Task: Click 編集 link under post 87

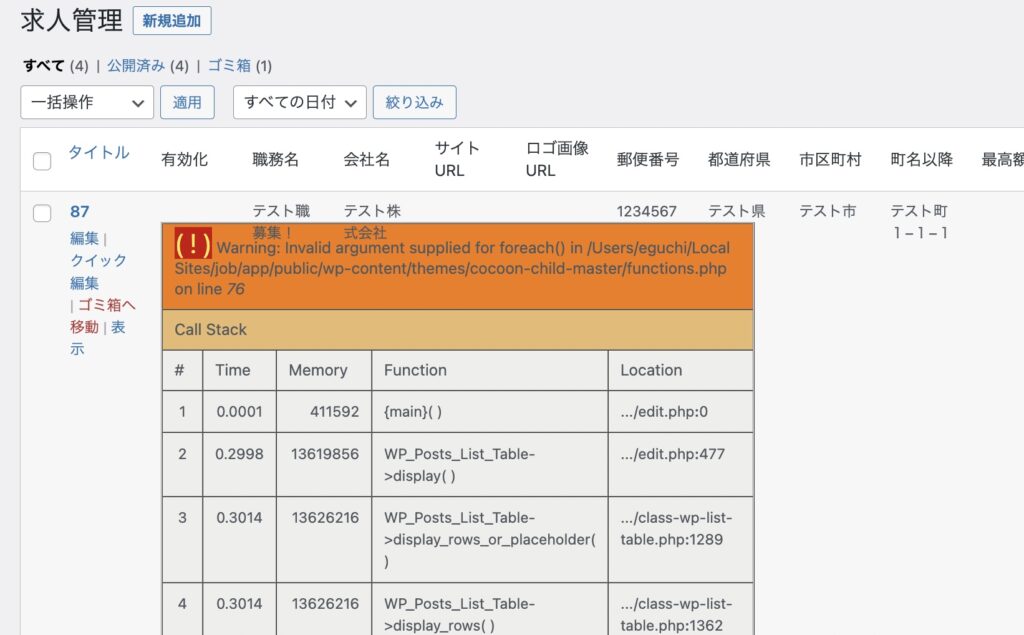Action: pyautogui.click(x=84, y=239)
